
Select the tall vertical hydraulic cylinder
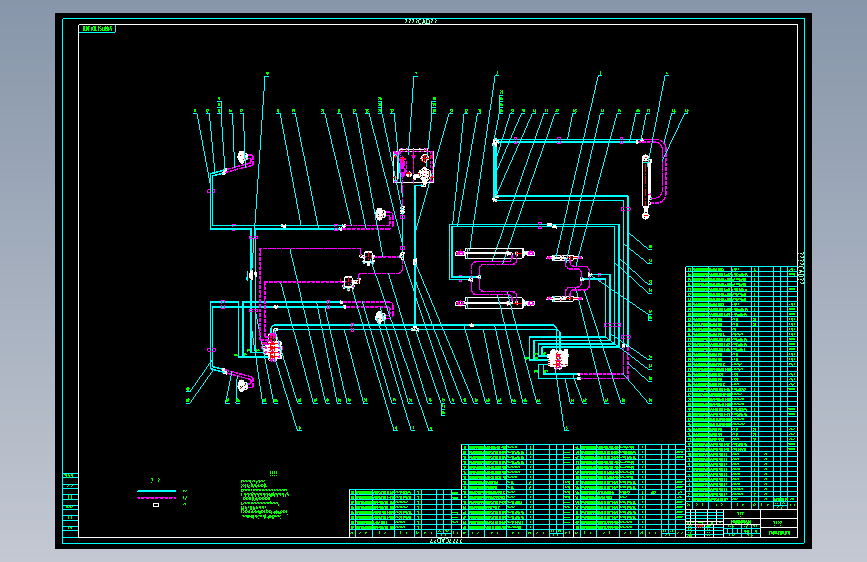pos(646,187)
